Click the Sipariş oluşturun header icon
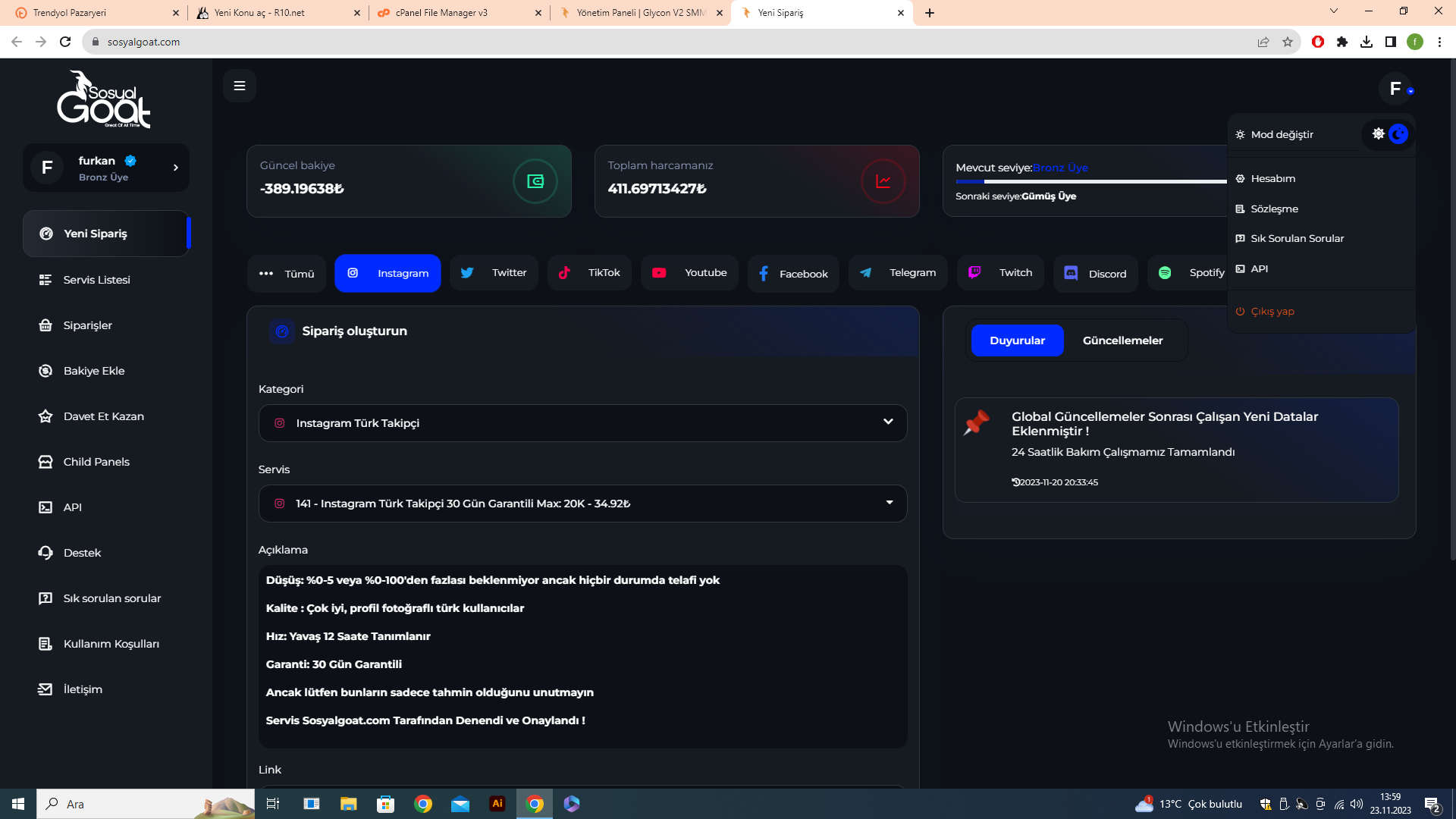 pyautogui.click(x=282, y=331)
